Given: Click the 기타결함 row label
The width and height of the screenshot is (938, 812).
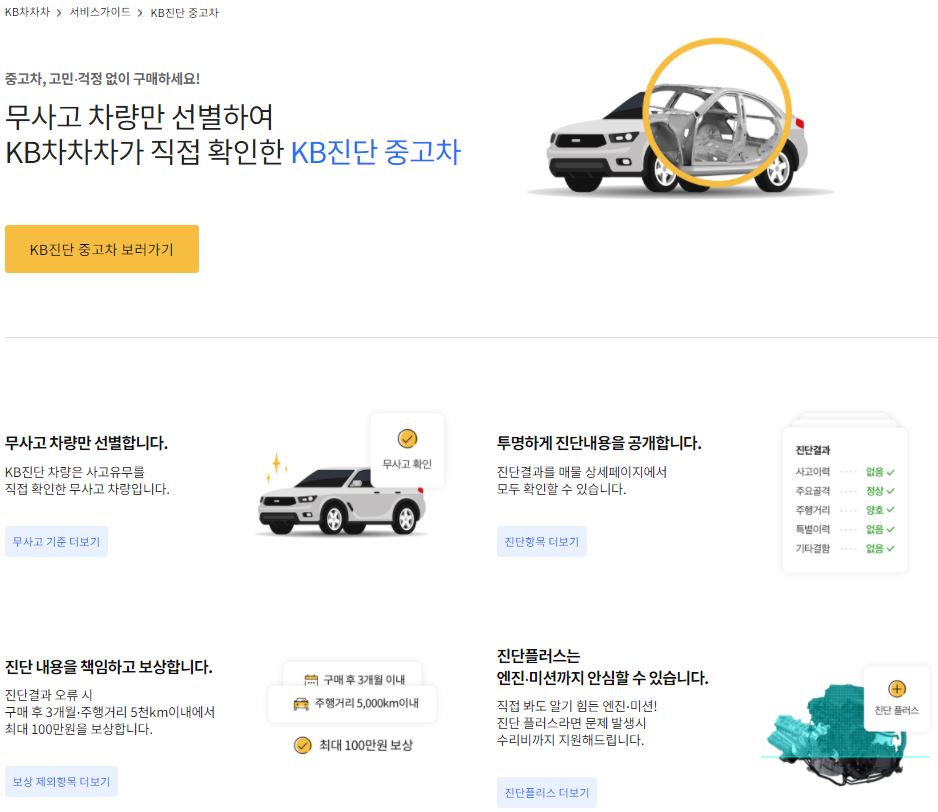Looking at the screenshot, I should pos(812,549).
